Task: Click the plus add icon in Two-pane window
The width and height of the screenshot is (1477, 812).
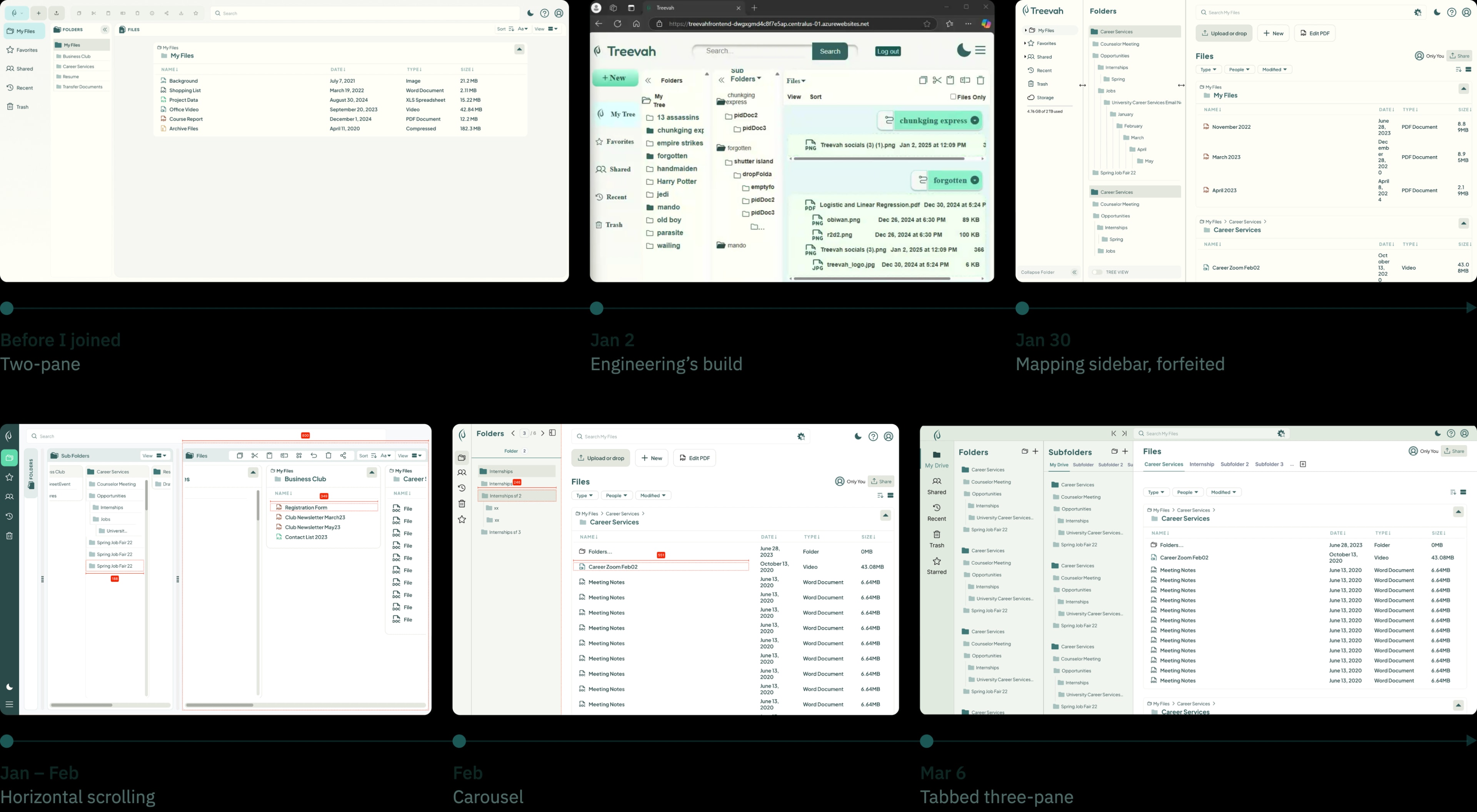Action: pyautogui.click(x=39, y=13)
